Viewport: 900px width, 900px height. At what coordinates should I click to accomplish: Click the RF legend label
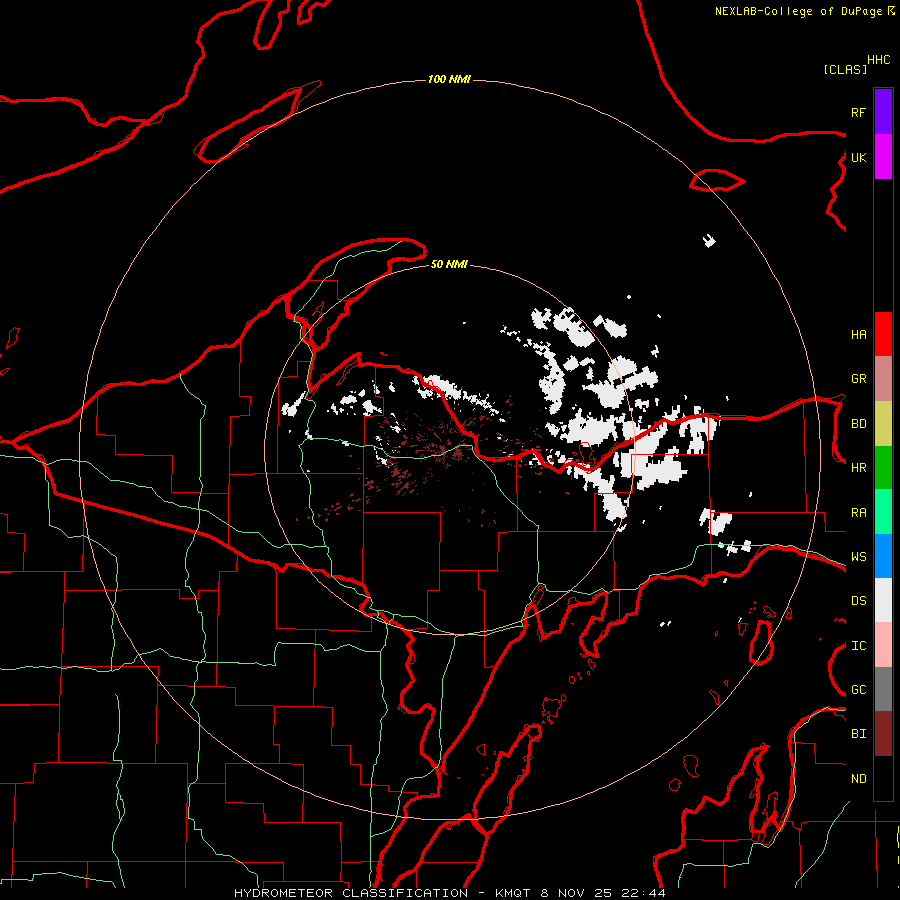tap(858, 112)
